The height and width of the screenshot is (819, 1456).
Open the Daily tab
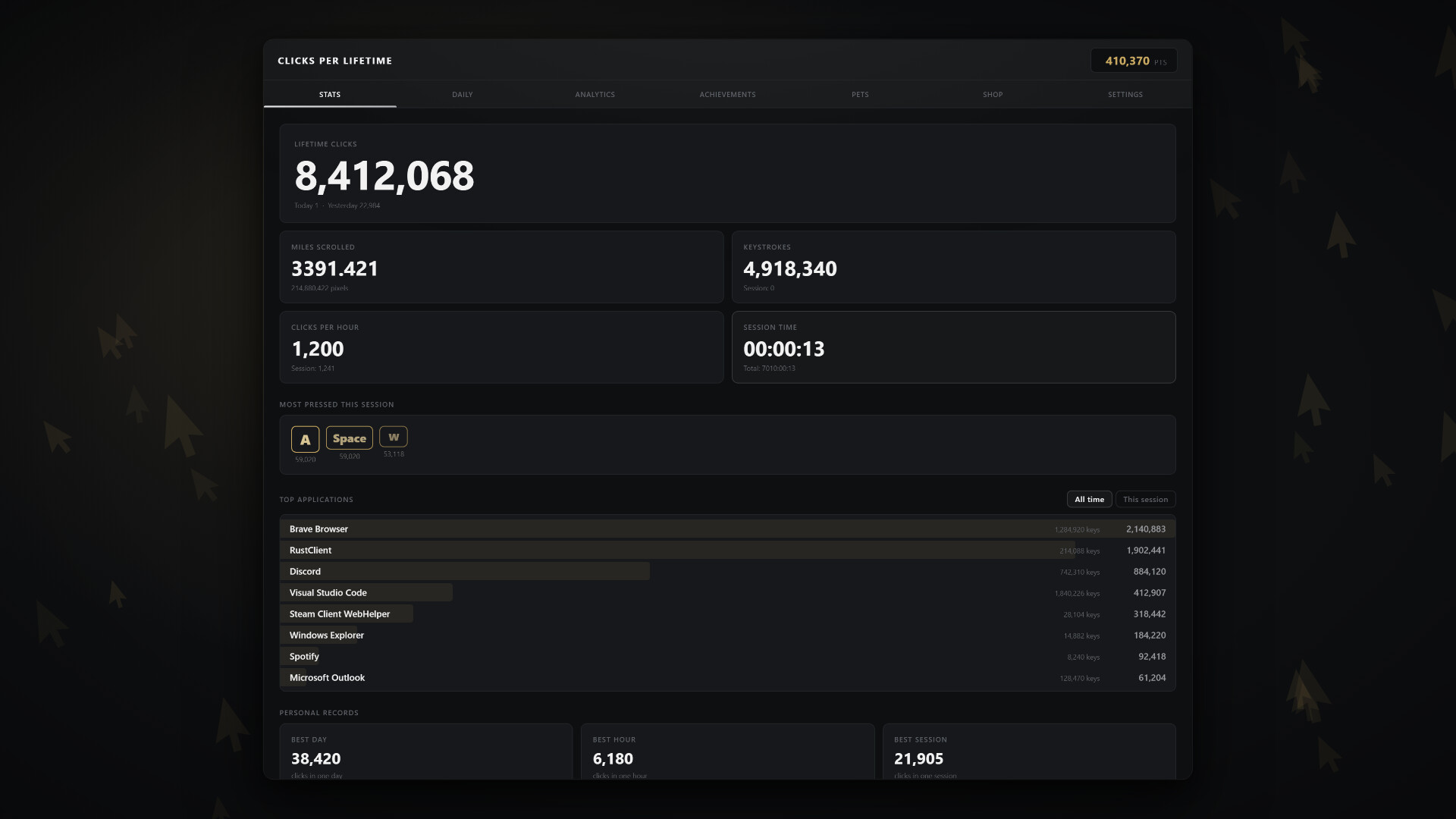click(x=463, y=94)
